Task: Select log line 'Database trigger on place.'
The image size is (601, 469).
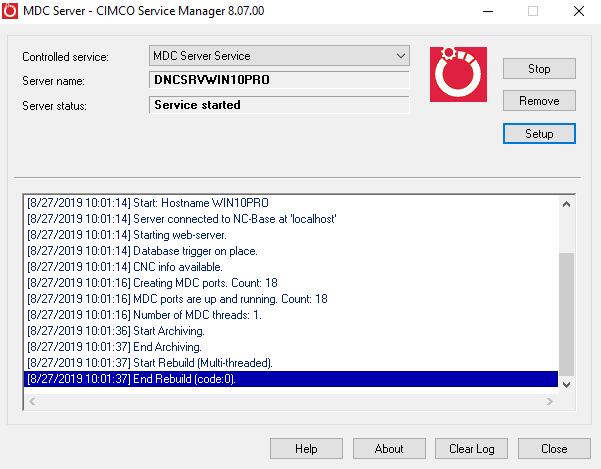Action: click(x=291, y=251)
